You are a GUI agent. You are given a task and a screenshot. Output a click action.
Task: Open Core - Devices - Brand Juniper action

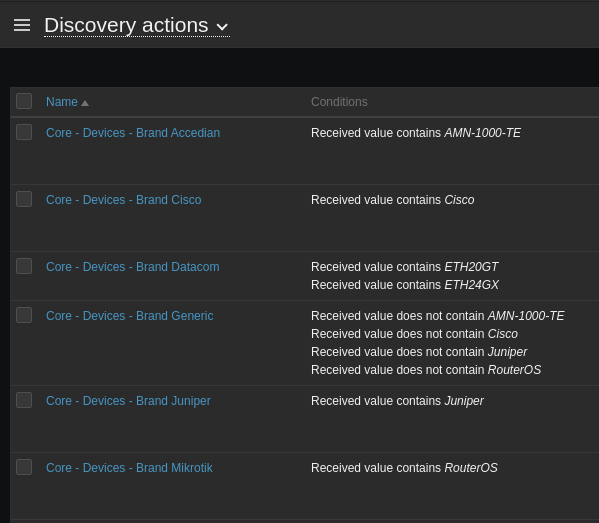coord(128,401)
